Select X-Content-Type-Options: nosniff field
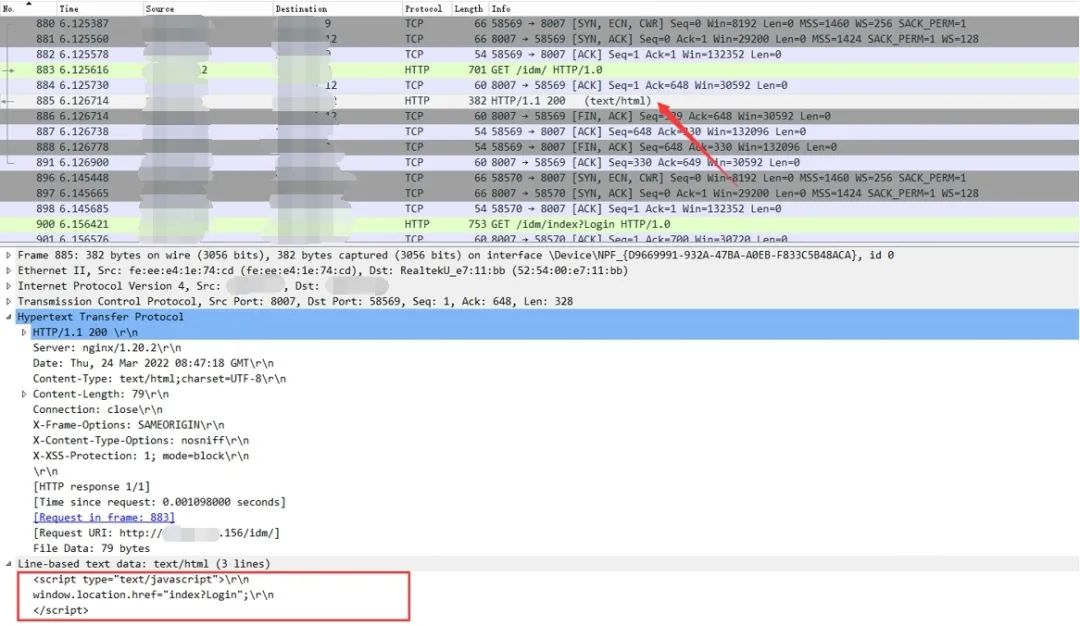 coord(141,441)
